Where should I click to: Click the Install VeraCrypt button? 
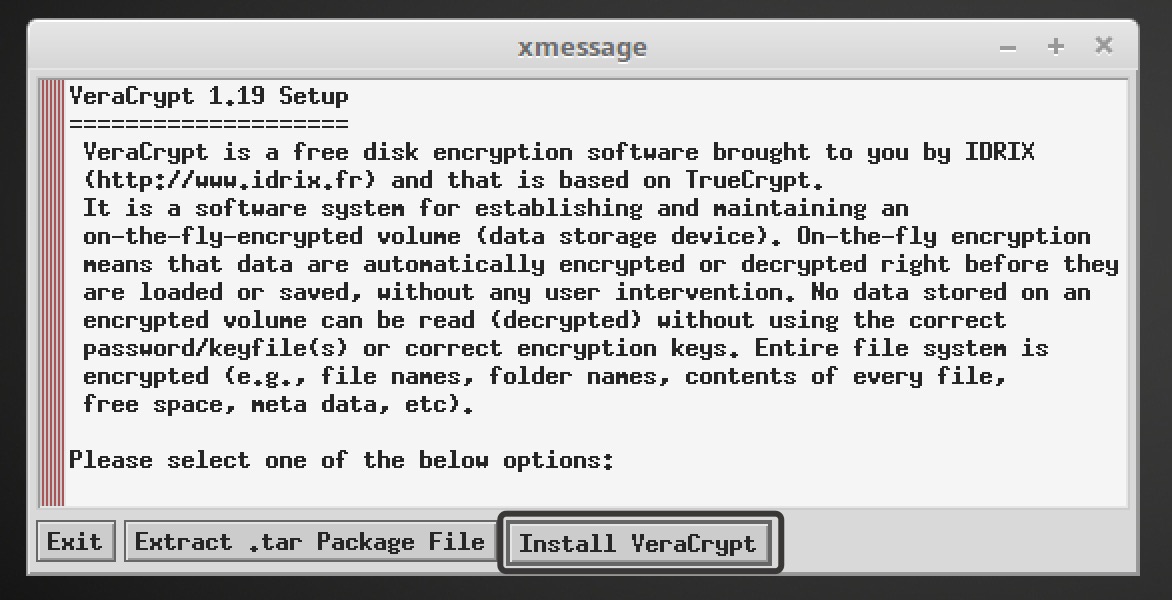coord(638,543)
